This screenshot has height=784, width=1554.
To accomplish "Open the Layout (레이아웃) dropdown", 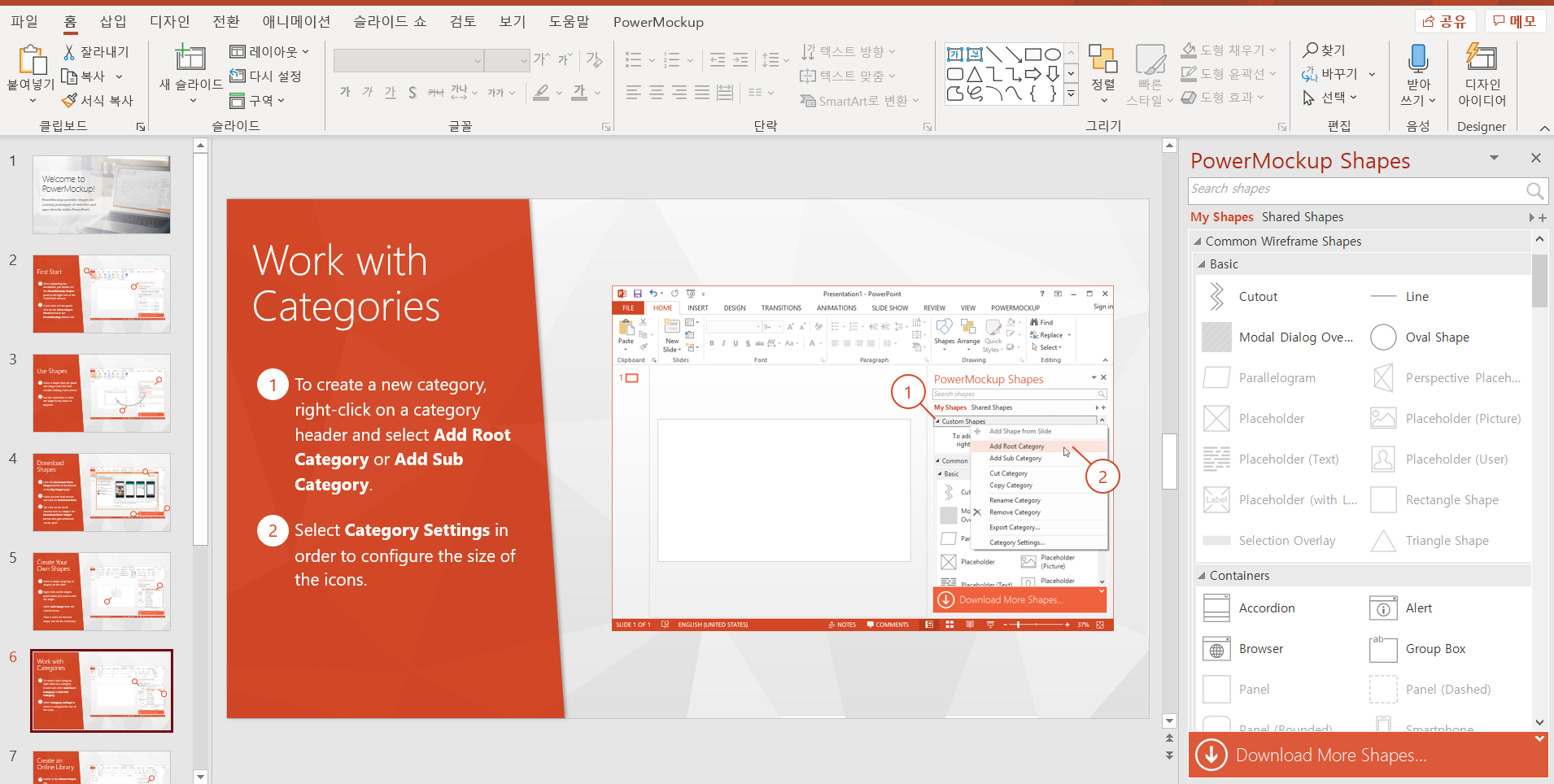I will click(269, 51).
